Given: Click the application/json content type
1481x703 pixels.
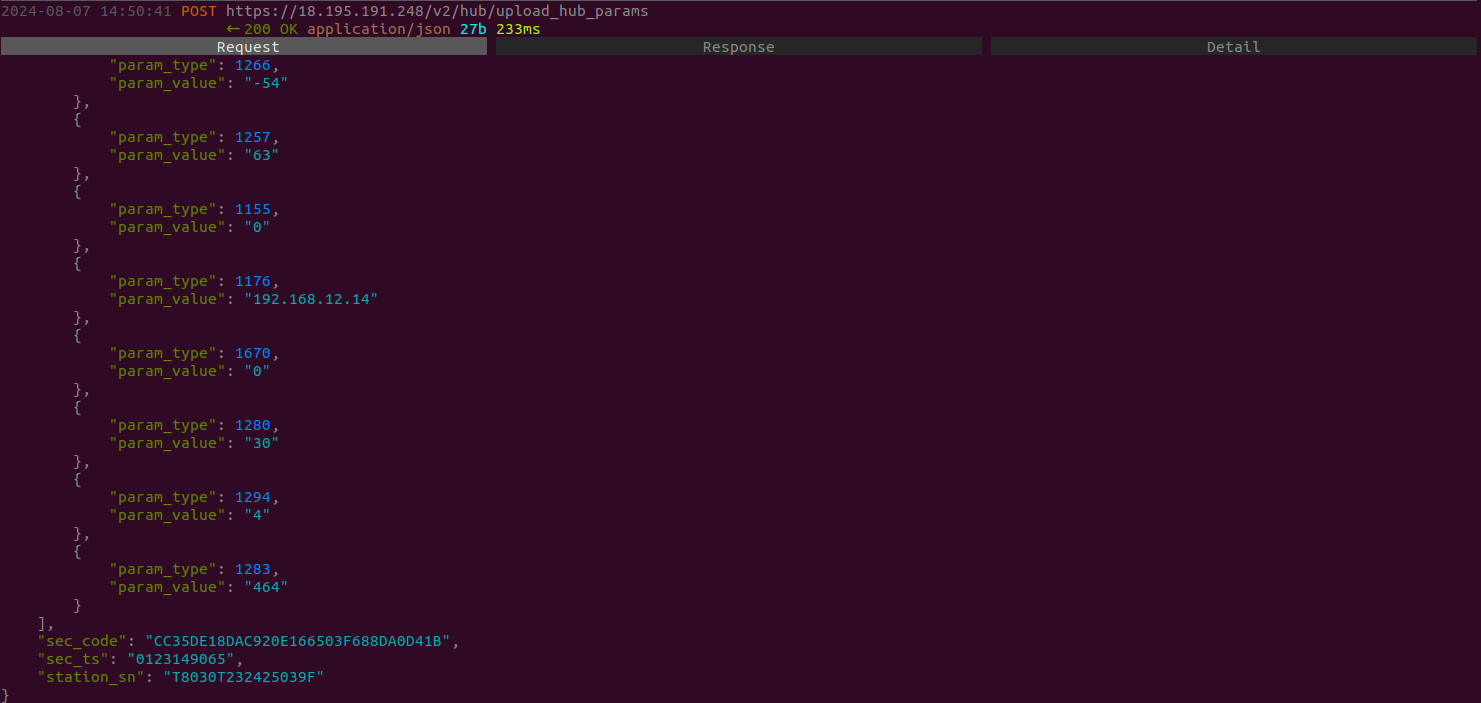Looking at the screenshot, I should pyautogui.click(x=379, y=29).
